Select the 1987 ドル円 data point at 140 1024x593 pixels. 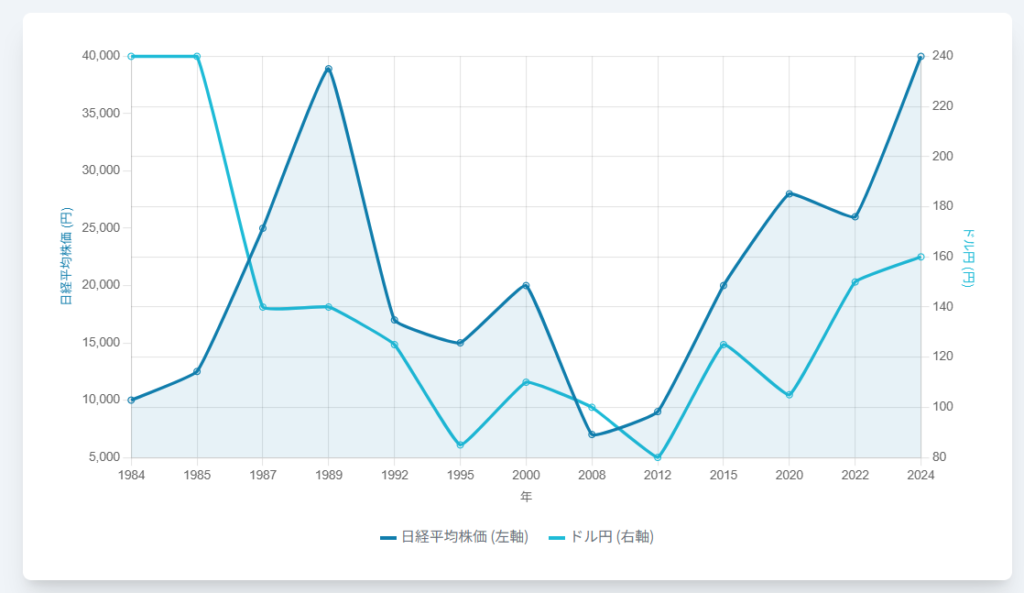click(263, 307)
